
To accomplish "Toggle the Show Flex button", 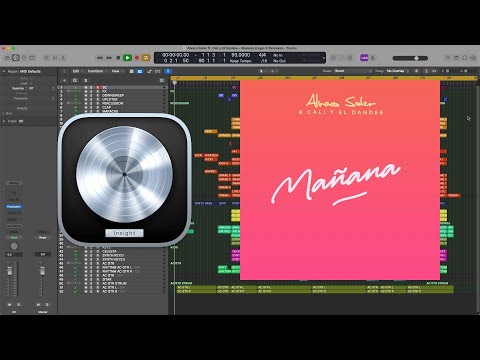I will pyautogui.click(x=149, y=71).
